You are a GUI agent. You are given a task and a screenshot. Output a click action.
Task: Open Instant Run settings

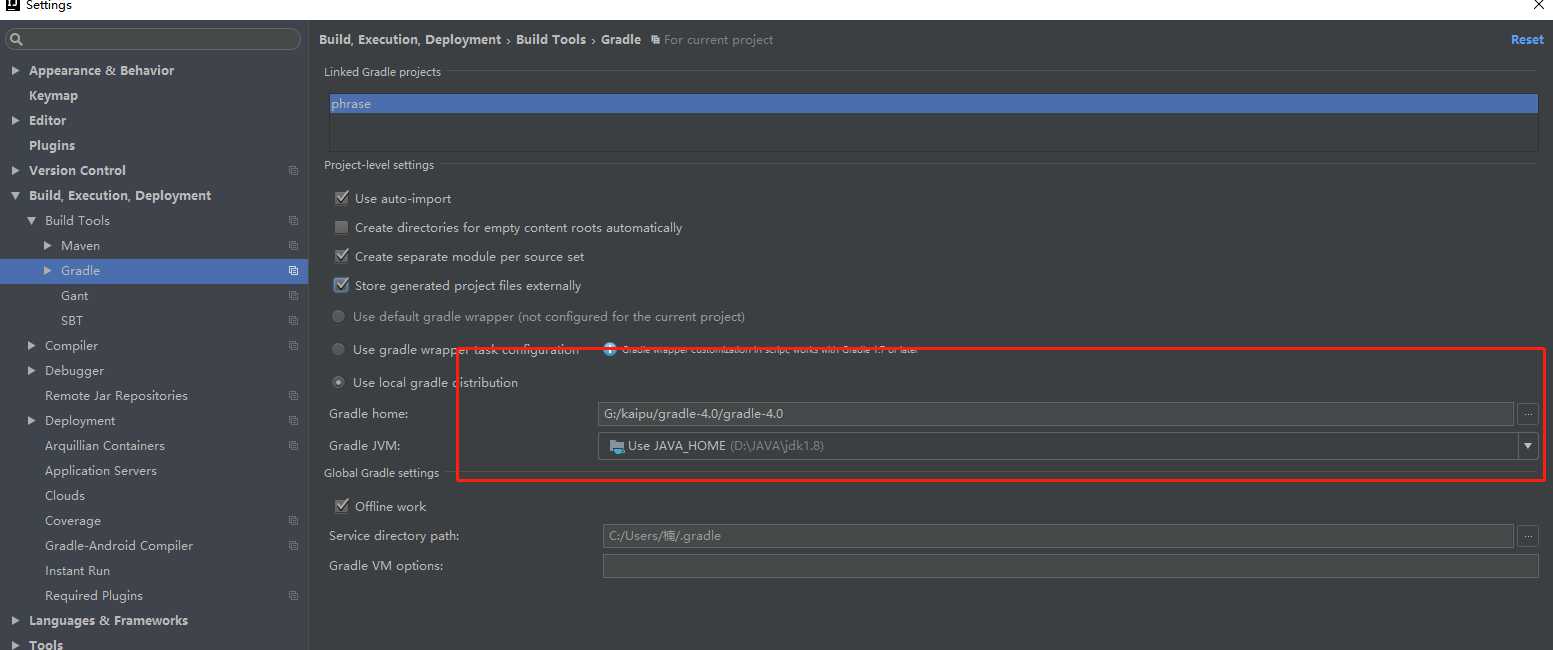click(x=77, y=571)
